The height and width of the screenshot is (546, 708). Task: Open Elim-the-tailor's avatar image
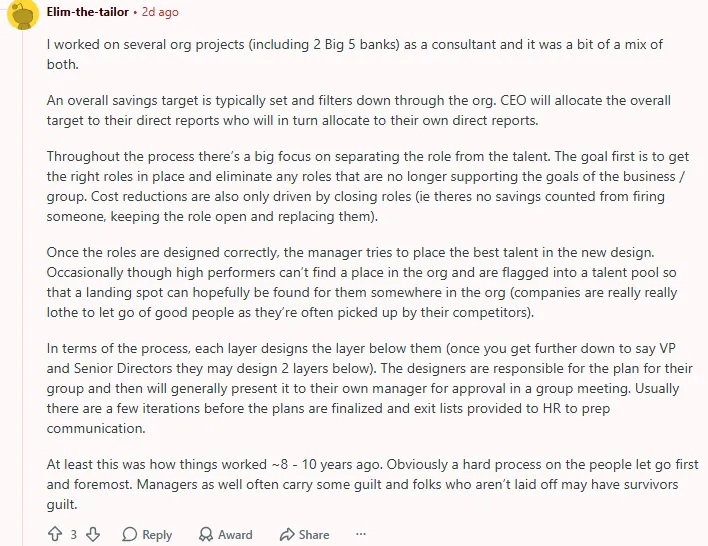(x=23, y=14)
